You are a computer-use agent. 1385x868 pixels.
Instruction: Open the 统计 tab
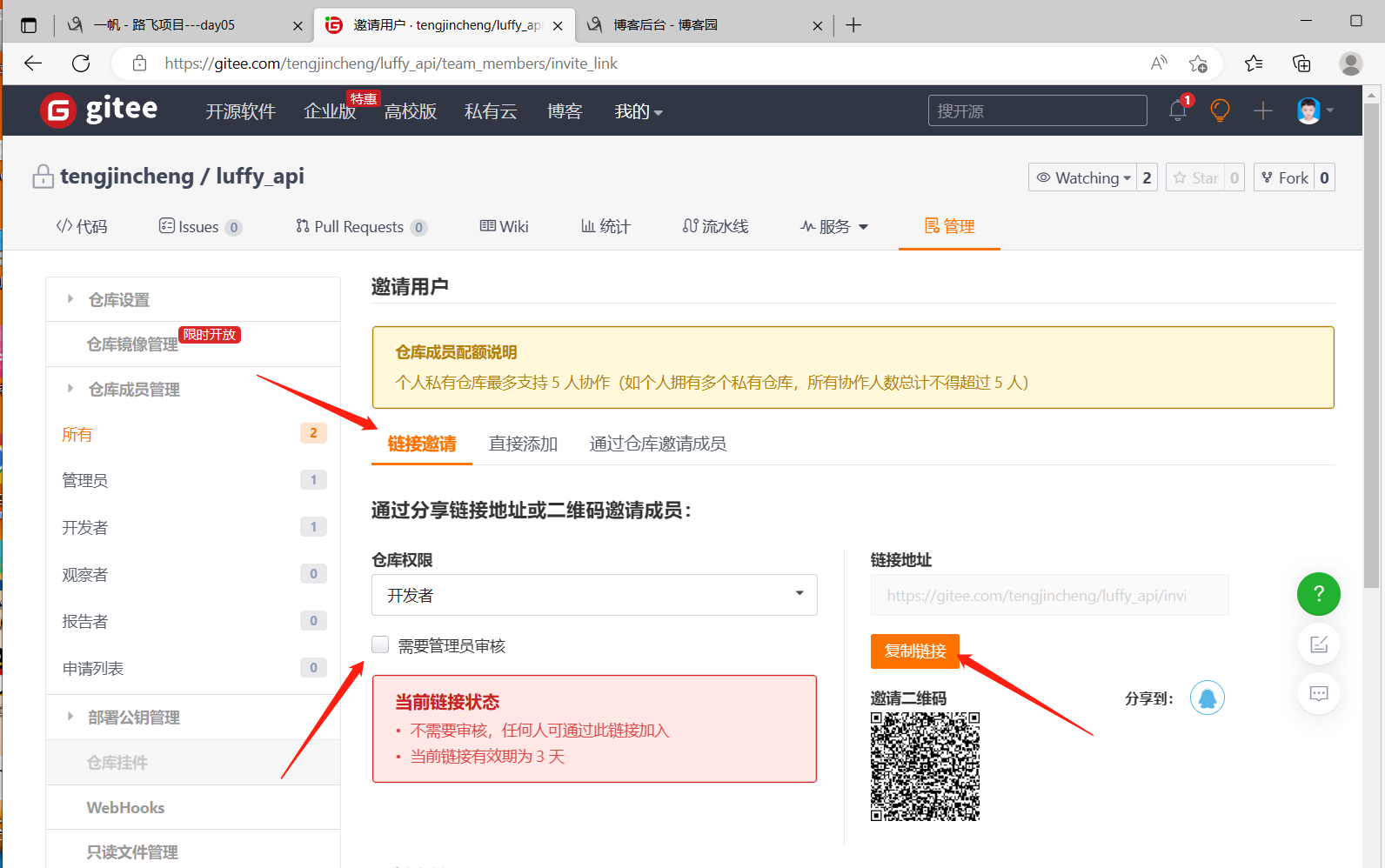coord(606,226)
